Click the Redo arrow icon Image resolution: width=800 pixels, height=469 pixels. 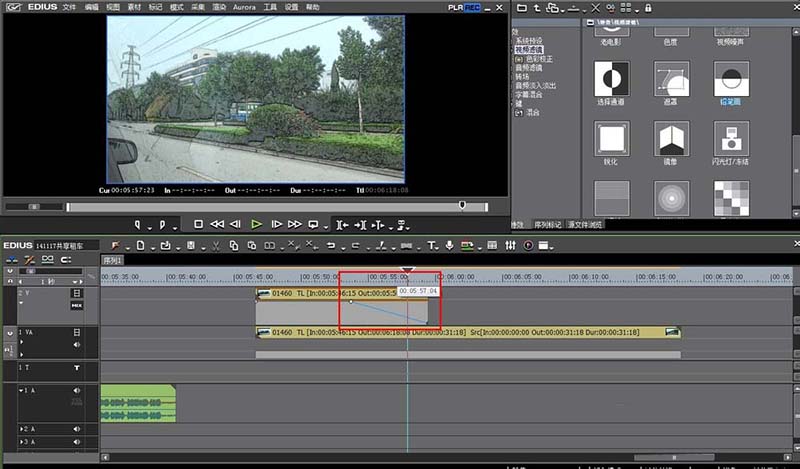pos(355,246)
